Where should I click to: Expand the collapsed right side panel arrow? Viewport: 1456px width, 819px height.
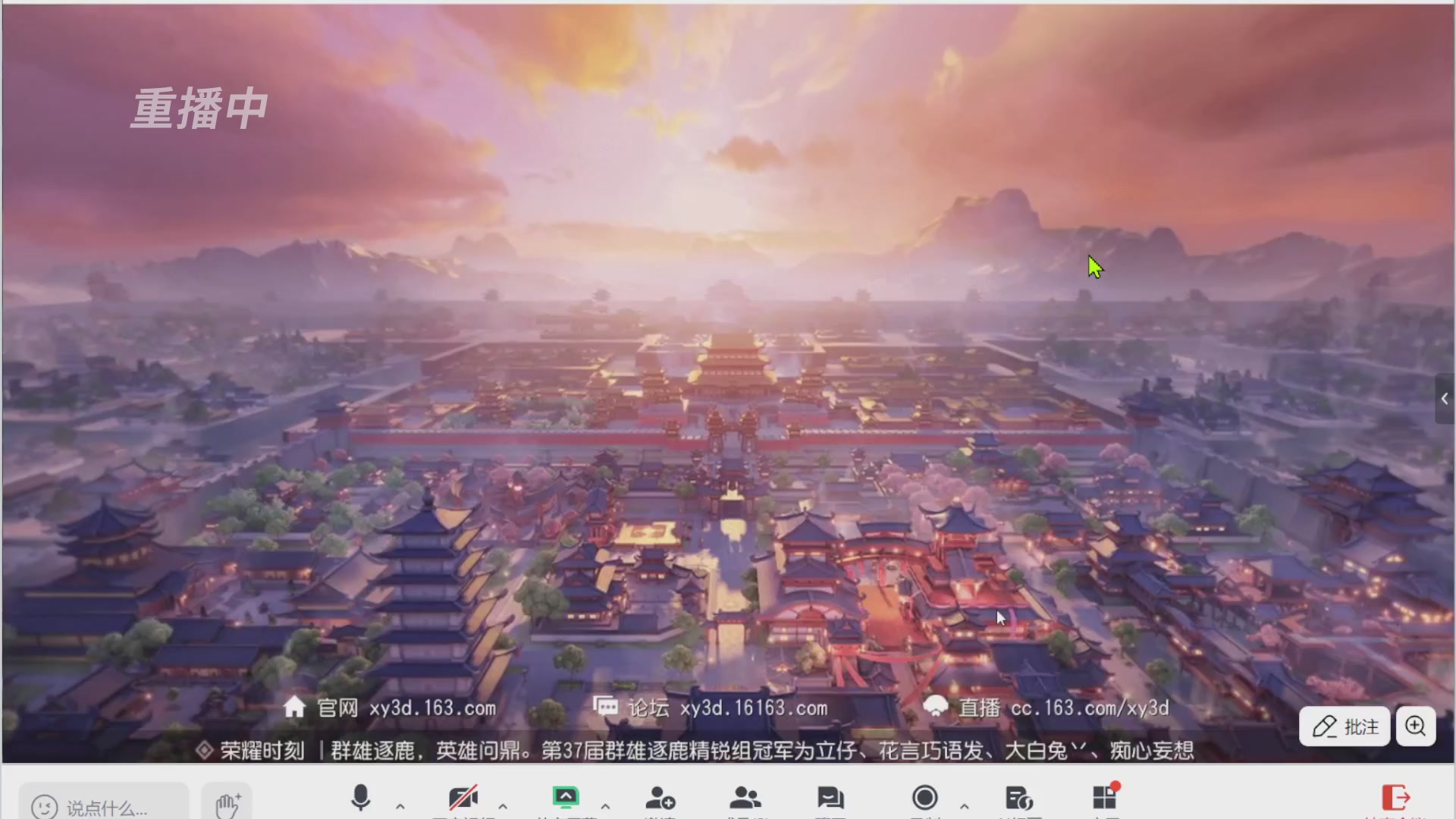point(1445,399)
